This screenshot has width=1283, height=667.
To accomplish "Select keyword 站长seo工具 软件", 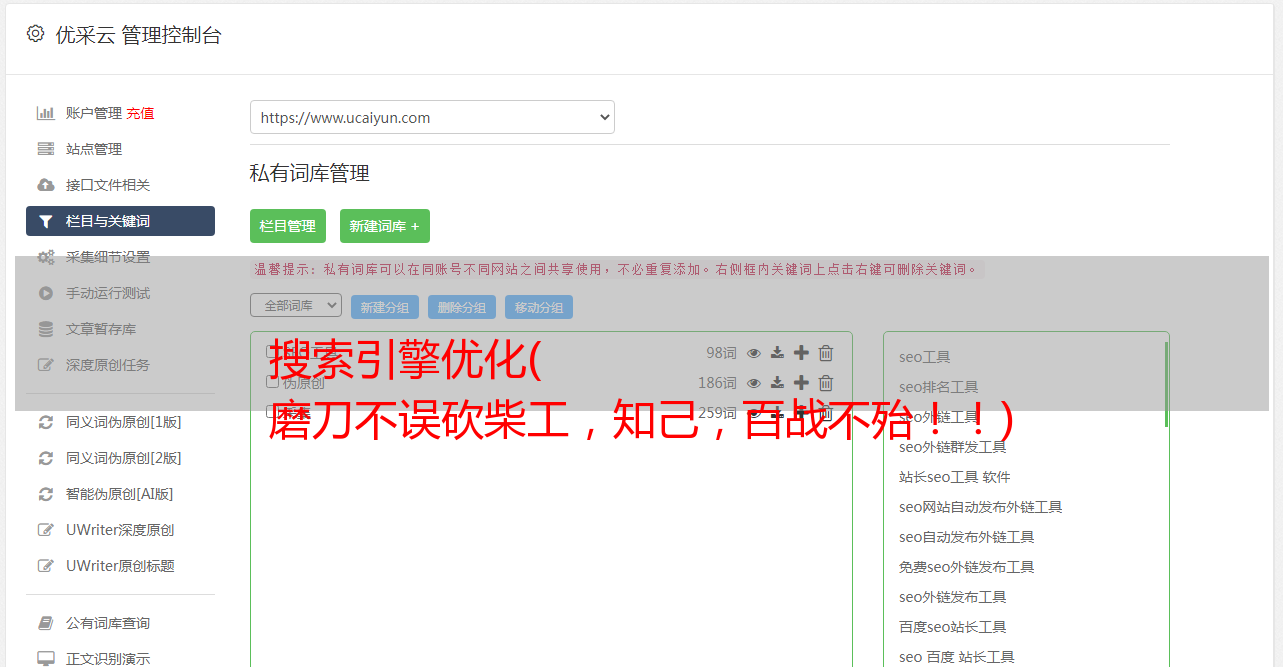I will click(x=954, y=477).
